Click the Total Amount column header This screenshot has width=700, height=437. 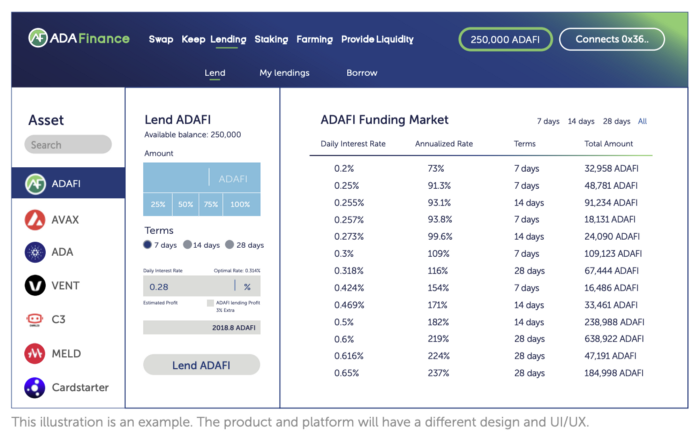pos(608,144)
